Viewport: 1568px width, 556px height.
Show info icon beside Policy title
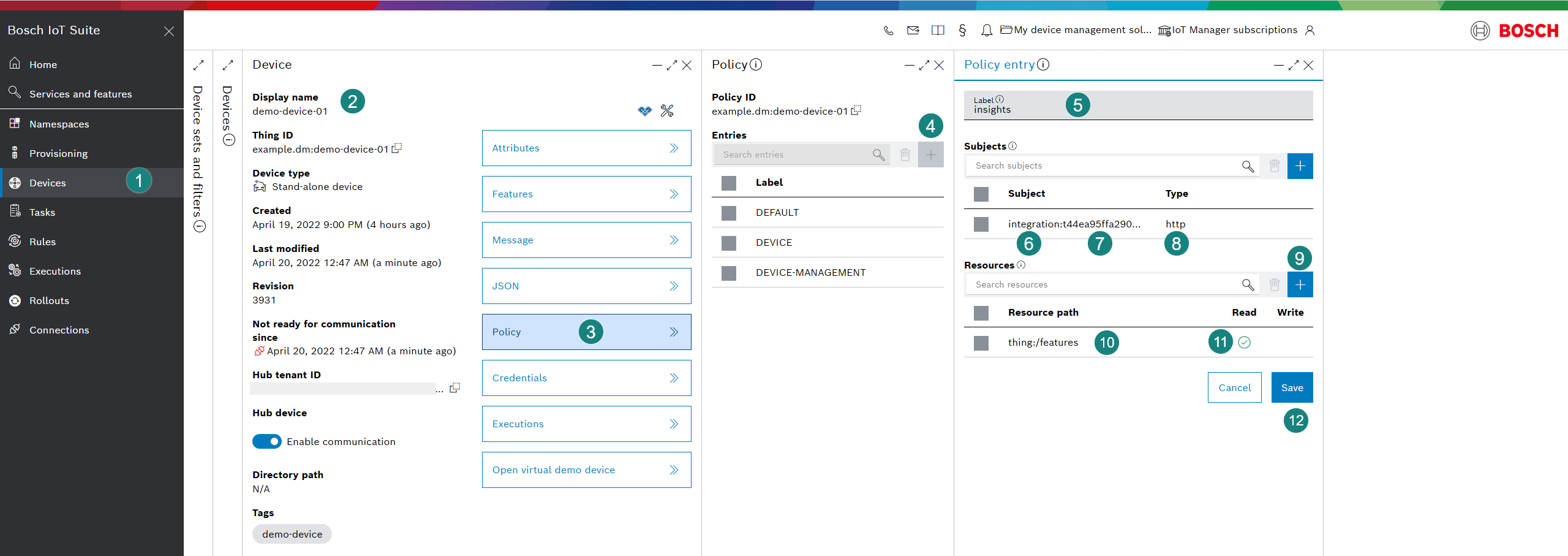(x=756, y=64)
